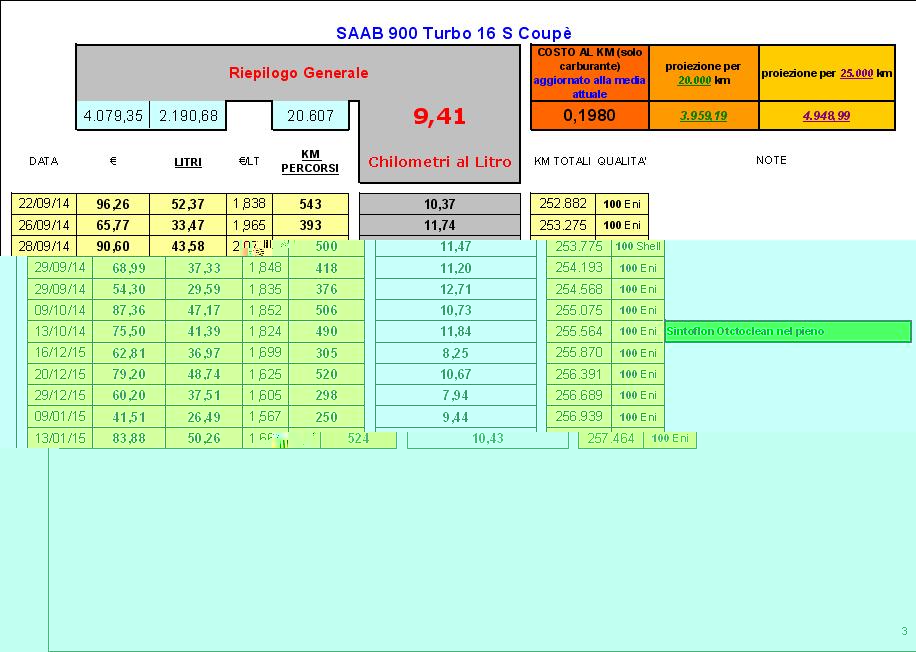Select price per litre 1,838

pyautogui.click(x=249, y=204)
